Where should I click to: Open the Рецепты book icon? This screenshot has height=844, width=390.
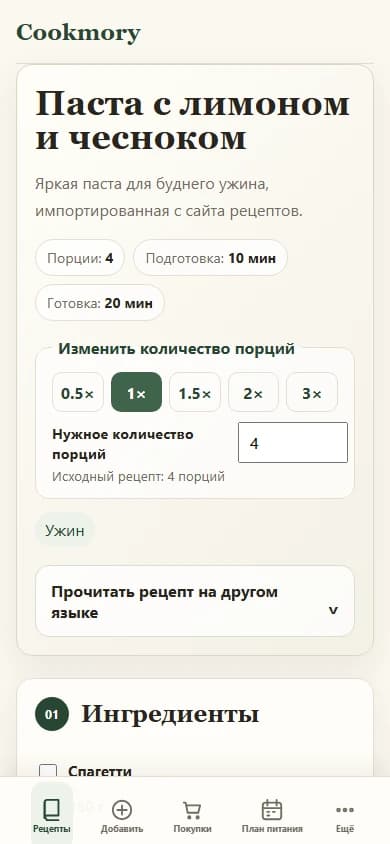click(x=52, y=809)
